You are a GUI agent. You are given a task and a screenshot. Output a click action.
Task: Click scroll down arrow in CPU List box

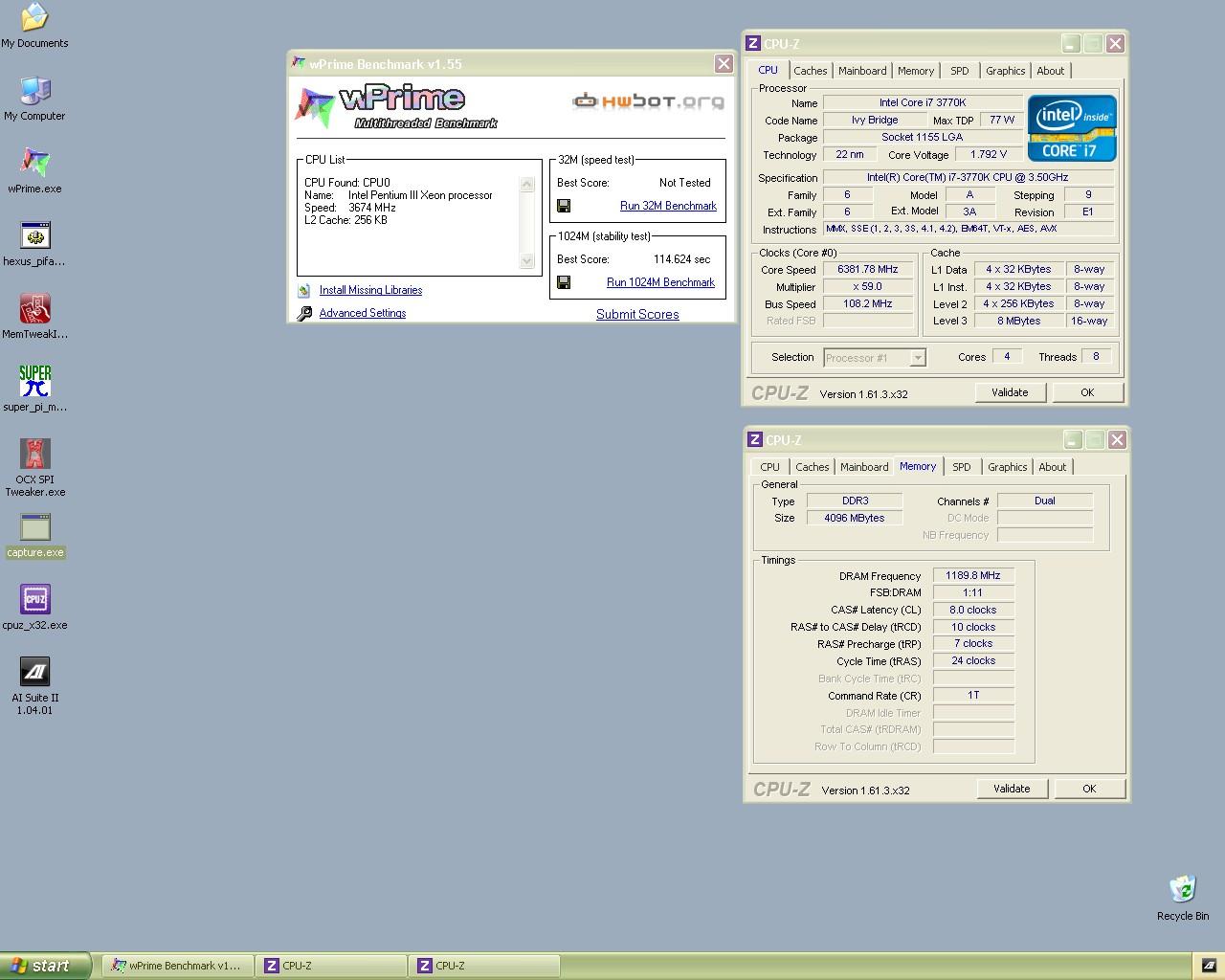526,260
